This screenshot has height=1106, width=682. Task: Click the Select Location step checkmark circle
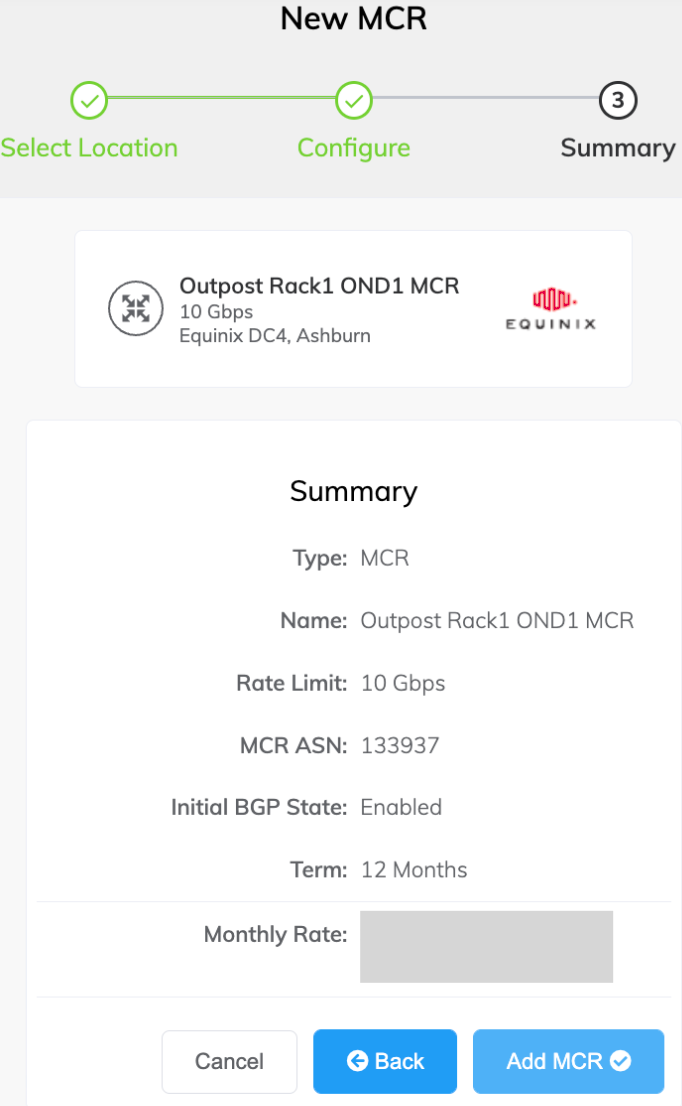pos(89,100)
